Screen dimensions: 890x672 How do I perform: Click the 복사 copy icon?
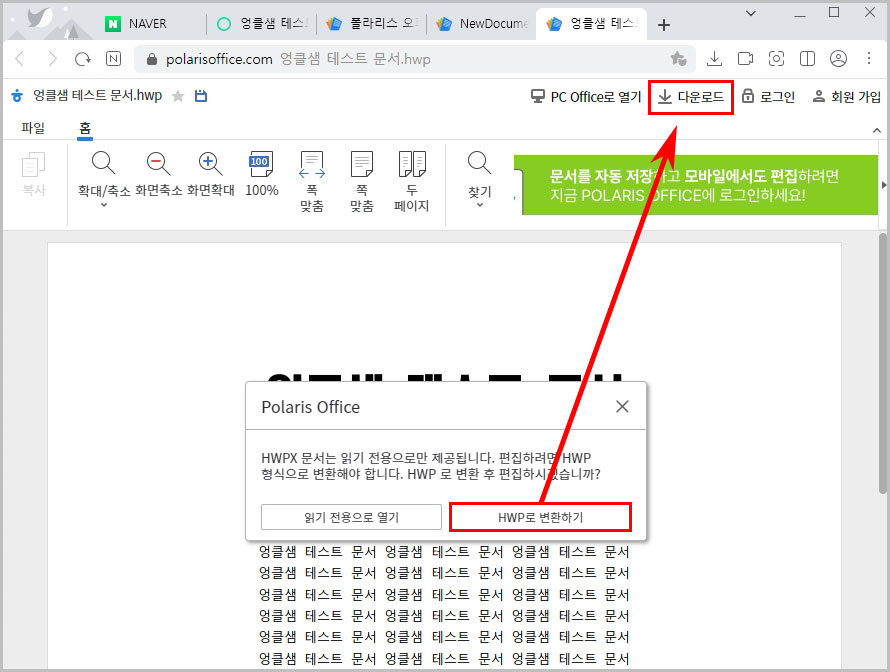click(35, 165)
